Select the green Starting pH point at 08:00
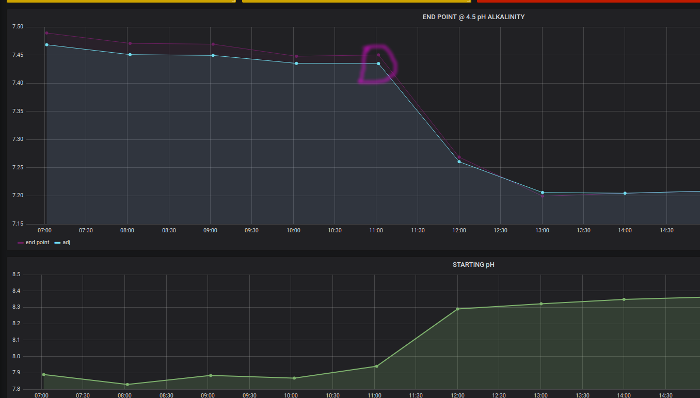700x398 pixels. click(x=127, y=384)
